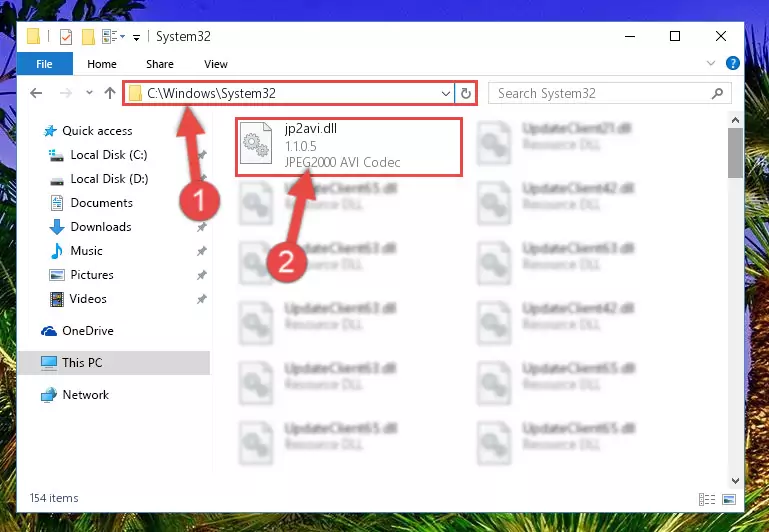Select This PC in navigation pane
The image size is (769, 532).
pos(114,363)
